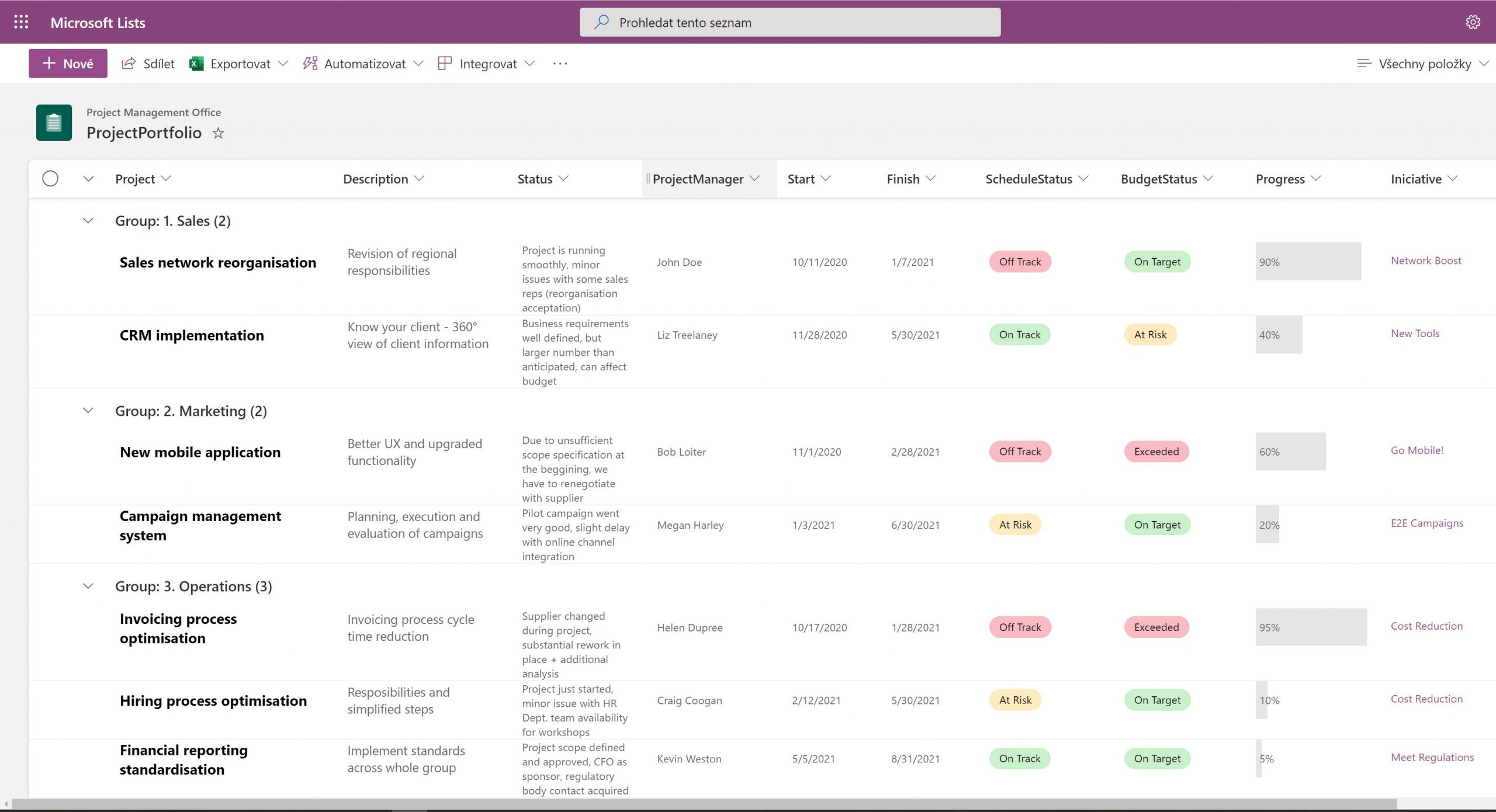The image size is (1496, 812).
Task: Collapse the 1. Sales group
Action: (x=88, y=221)
